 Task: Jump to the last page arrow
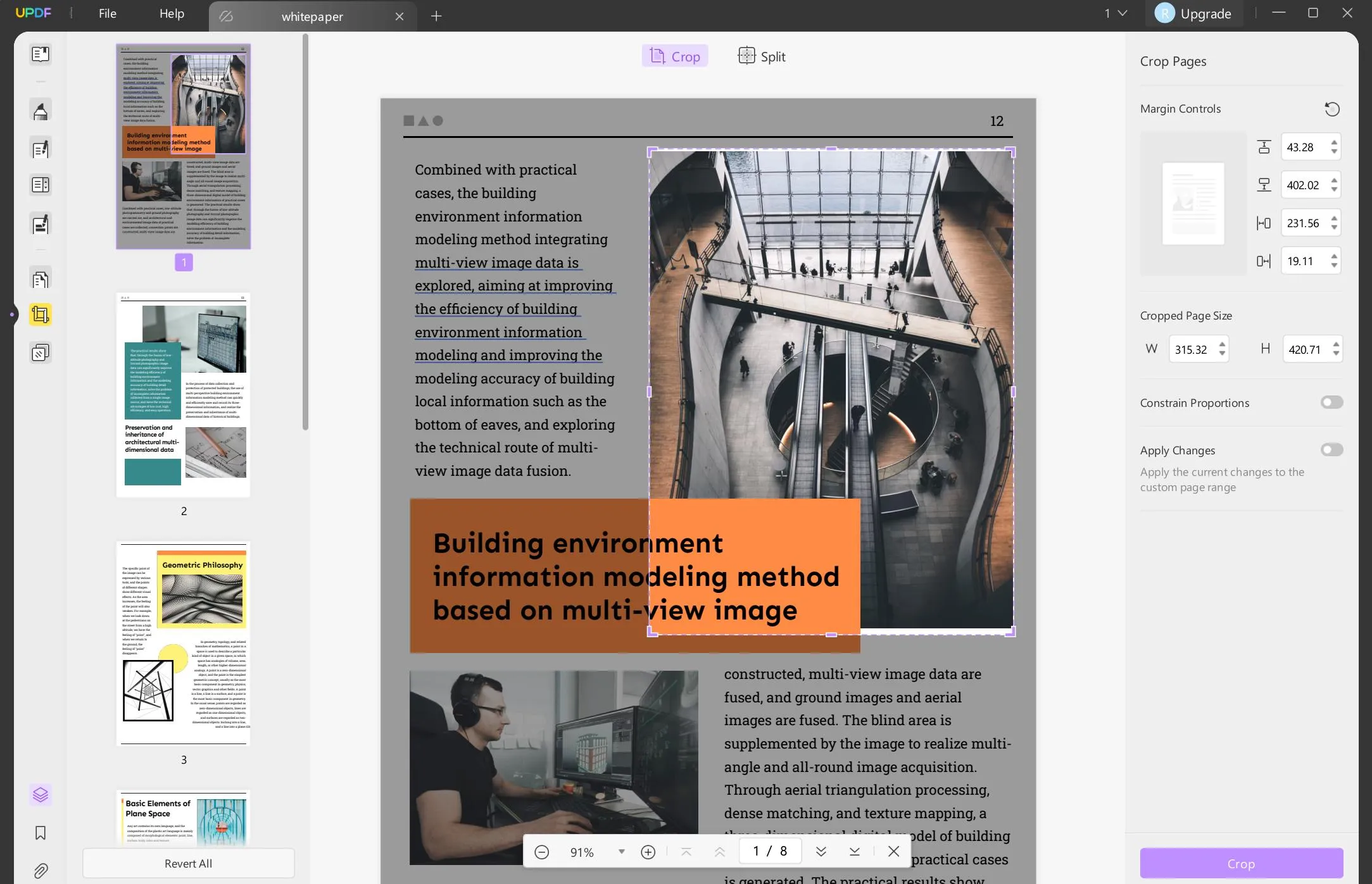(x=854, y=852)
